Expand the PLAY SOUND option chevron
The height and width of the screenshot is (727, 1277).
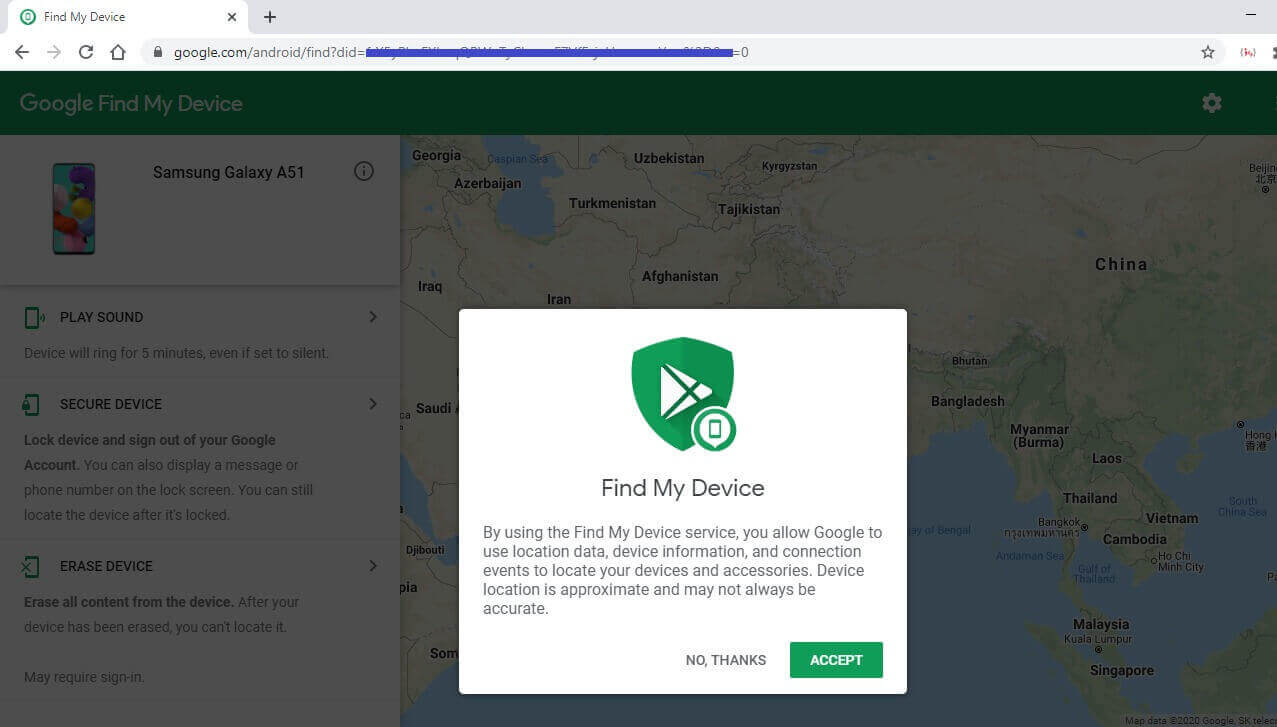pos(373,317)
